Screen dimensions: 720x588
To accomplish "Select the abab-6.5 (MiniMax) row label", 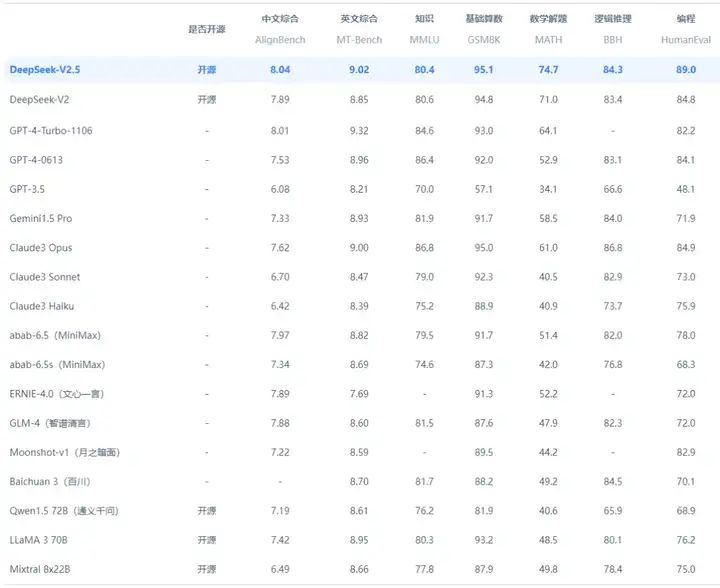I will click(x=55, y=336).
